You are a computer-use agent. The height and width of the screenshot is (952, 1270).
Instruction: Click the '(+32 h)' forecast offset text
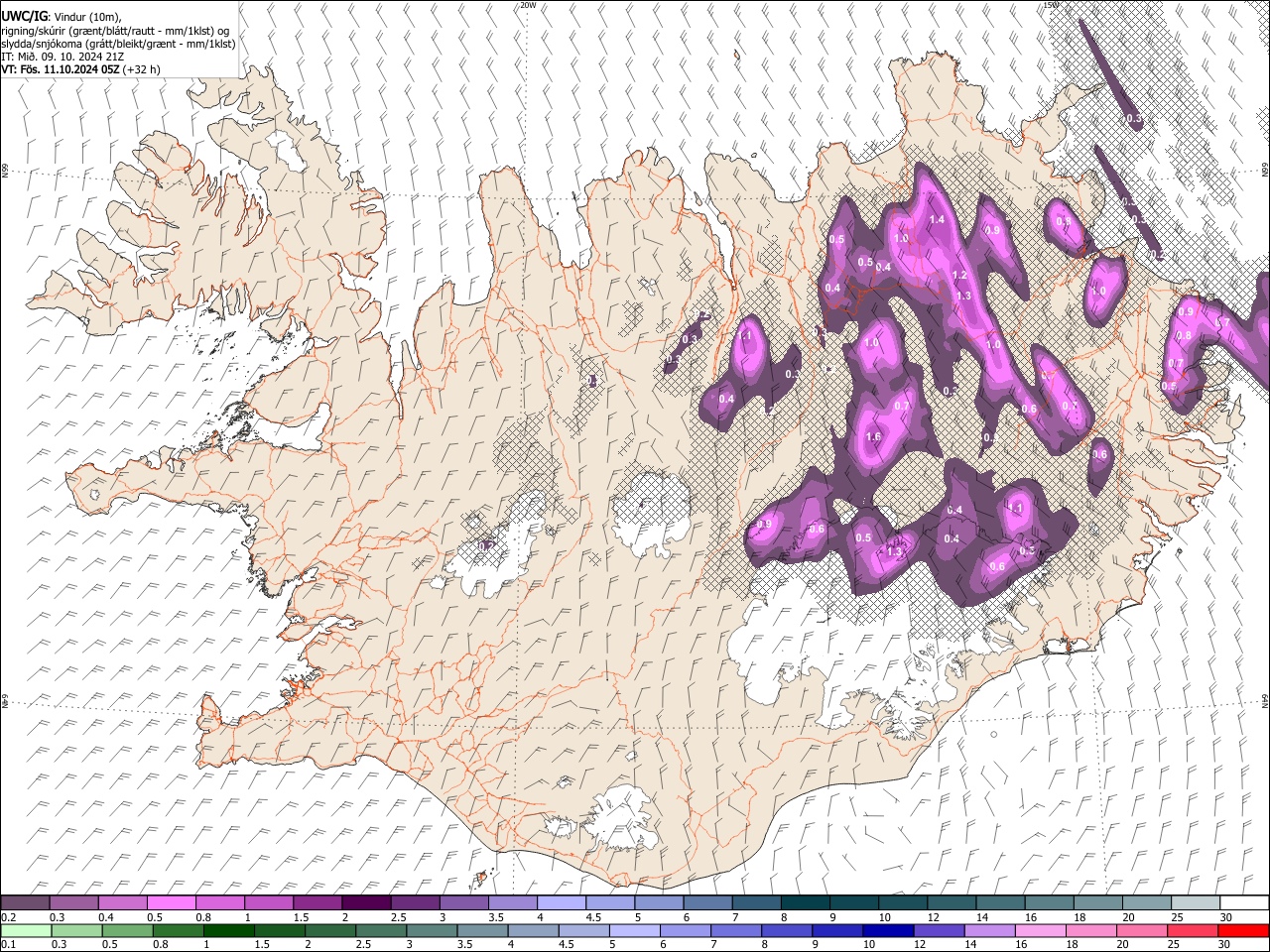click(x=142, y=69)
